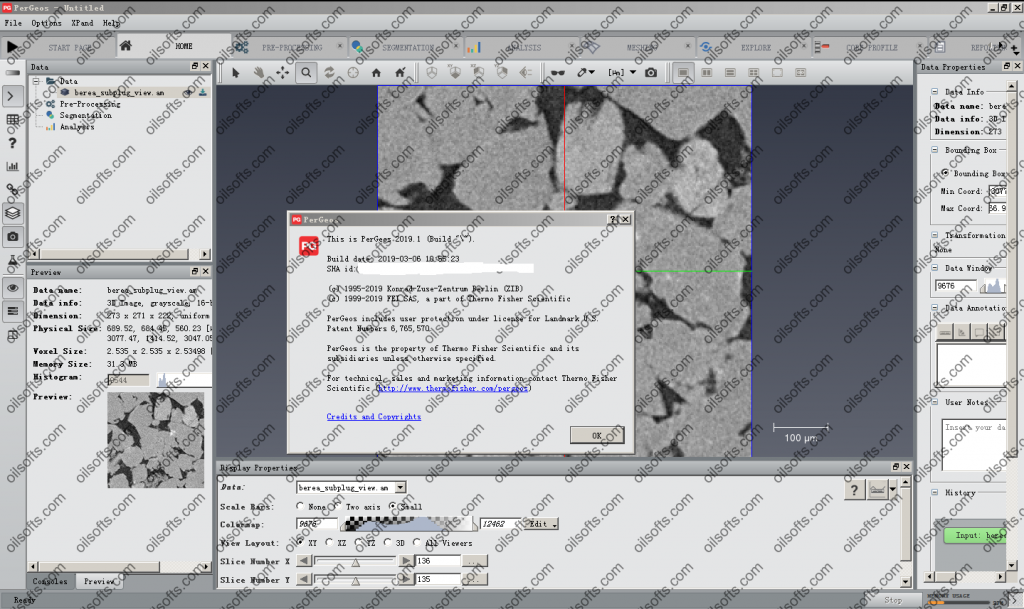Toggle visibility eye of berea_subplug_view.am
Viewport: 1024px width, 609px height.
pos(188,93)
